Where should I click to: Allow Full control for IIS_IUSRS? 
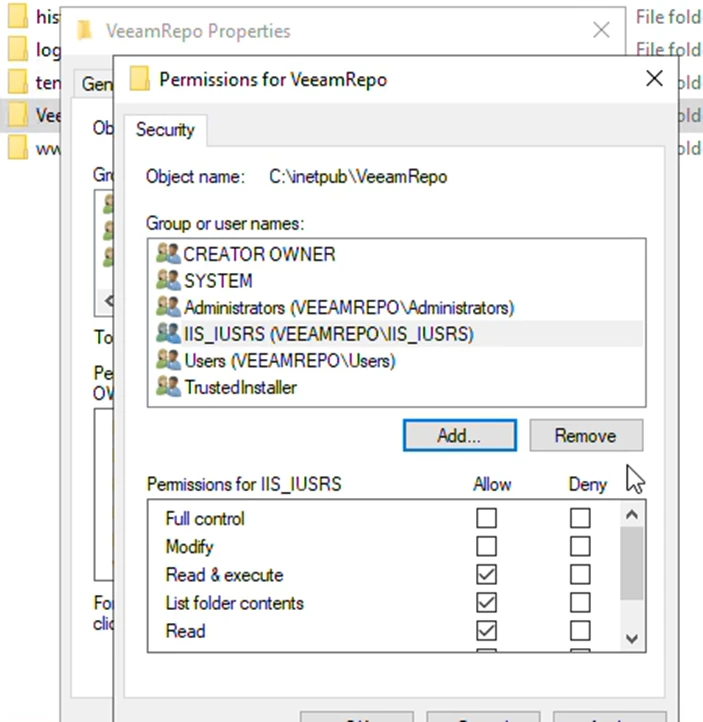[x=487, y=518]
